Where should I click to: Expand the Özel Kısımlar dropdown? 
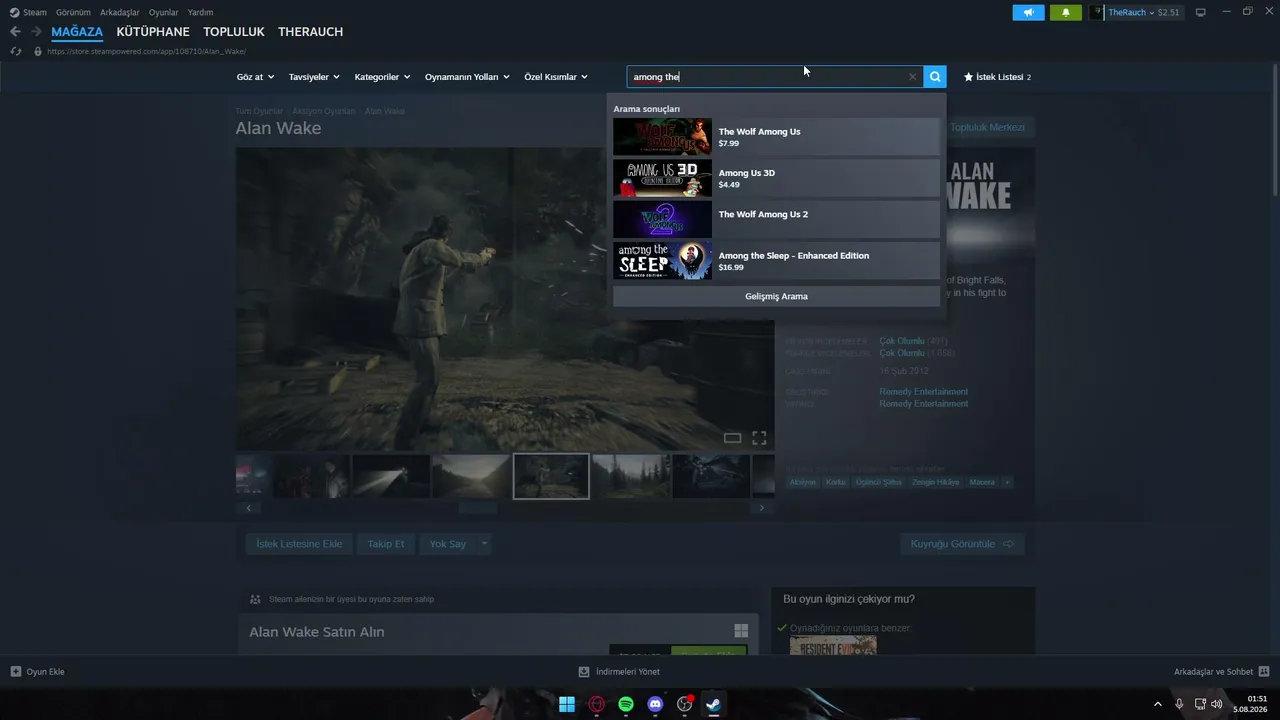pyautogui.click(x=556, y=77)
